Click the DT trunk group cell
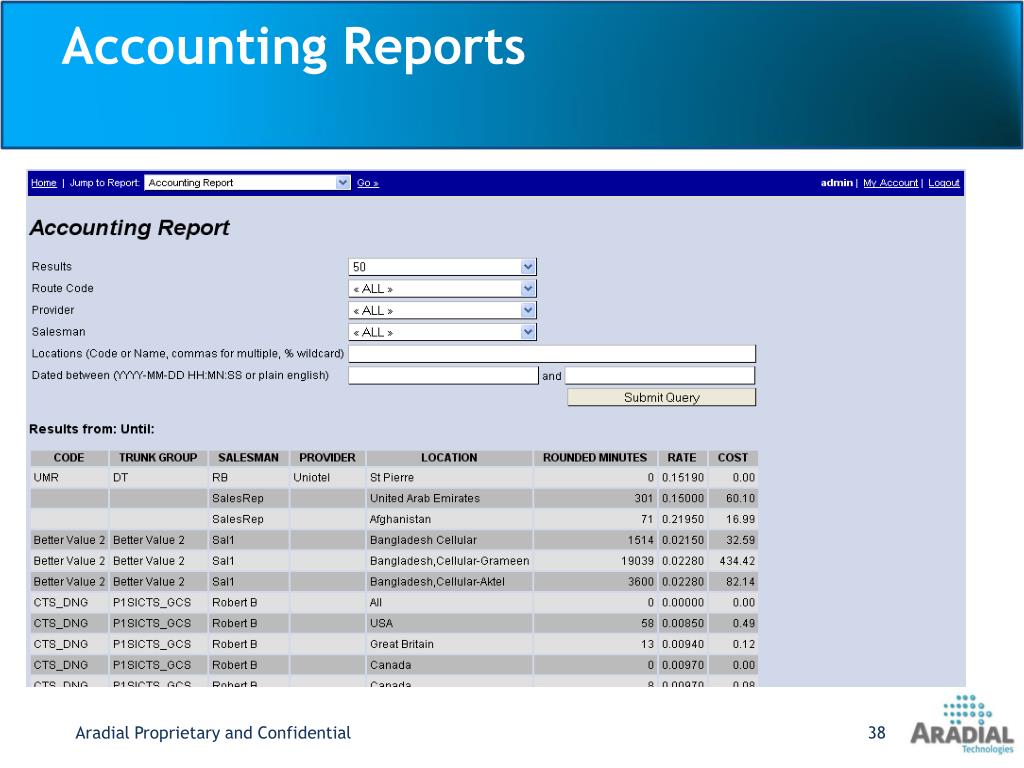 (x=159, y=477)
